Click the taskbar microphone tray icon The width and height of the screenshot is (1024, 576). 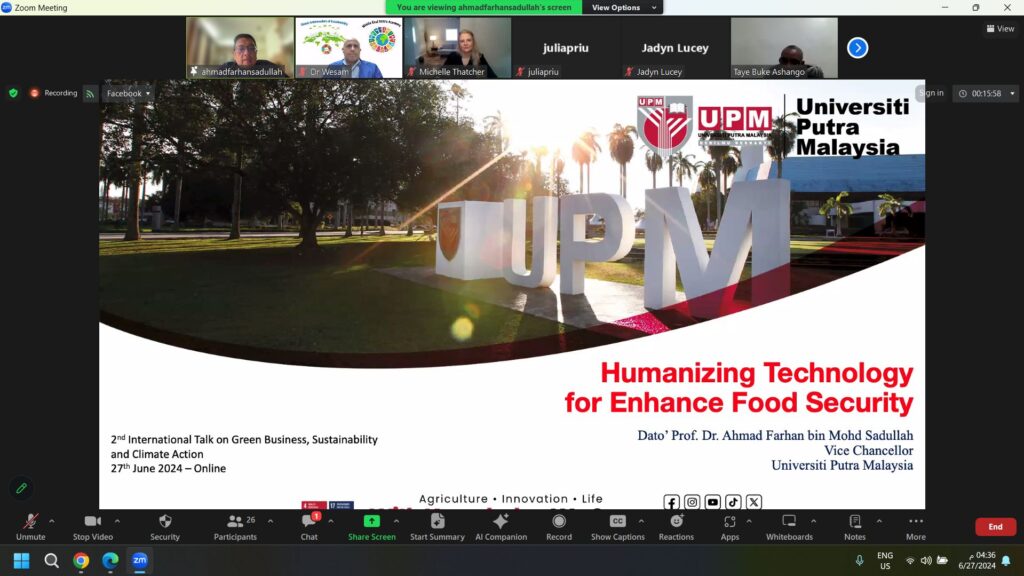859,560
